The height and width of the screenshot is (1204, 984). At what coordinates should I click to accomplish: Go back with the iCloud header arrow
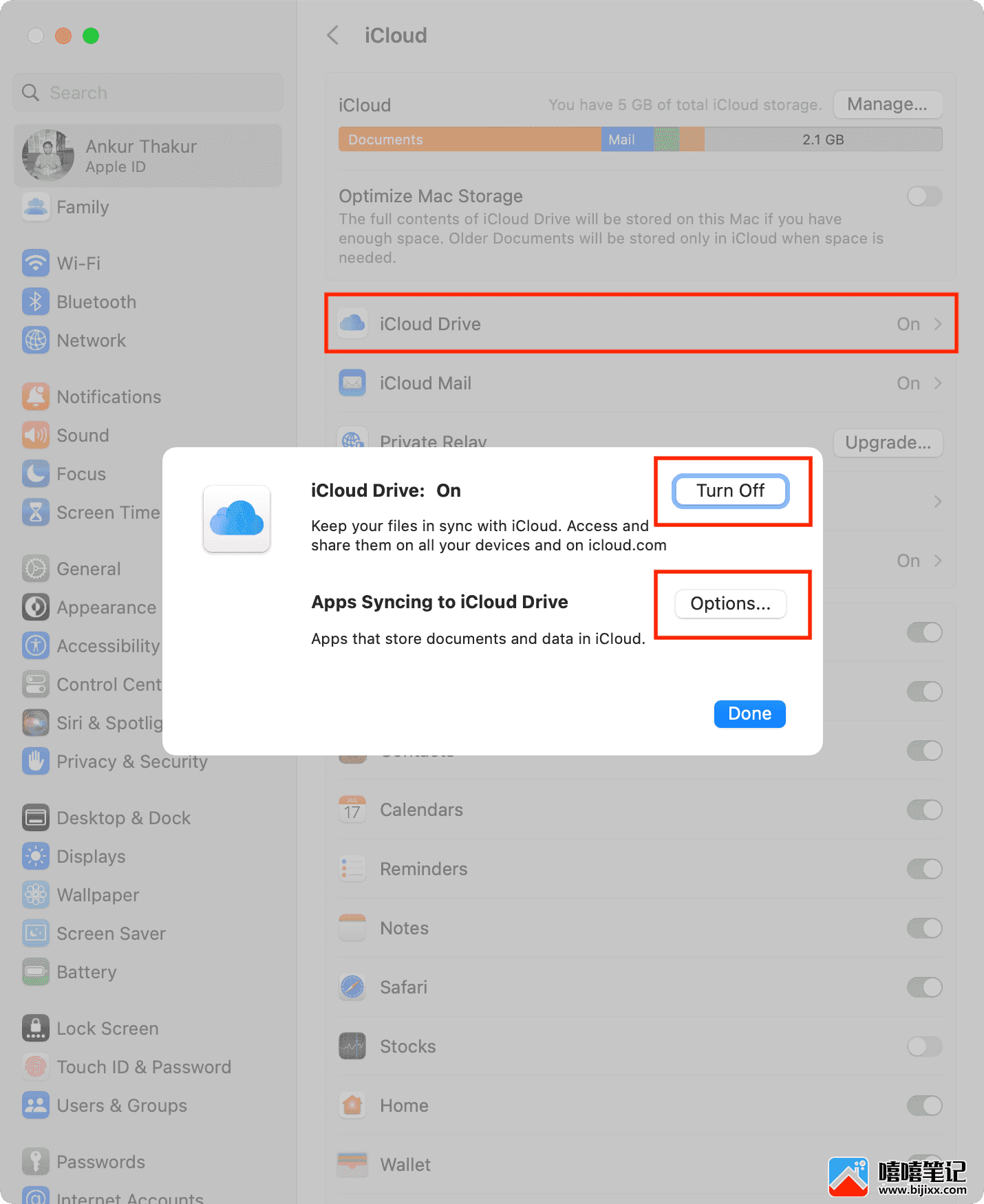coord(333,35)
